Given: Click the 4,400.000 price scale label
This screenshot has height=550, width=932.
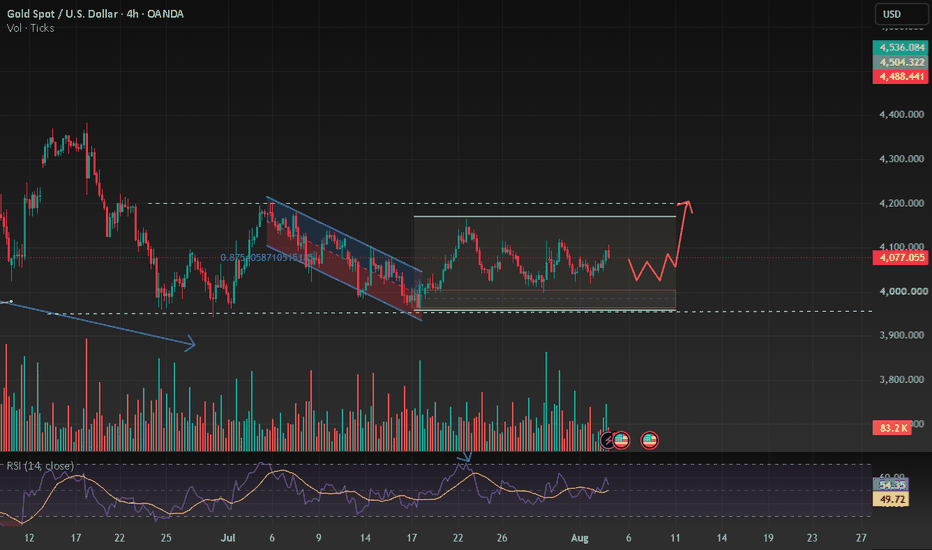Looking at the screenshot, I should (901, 114).
